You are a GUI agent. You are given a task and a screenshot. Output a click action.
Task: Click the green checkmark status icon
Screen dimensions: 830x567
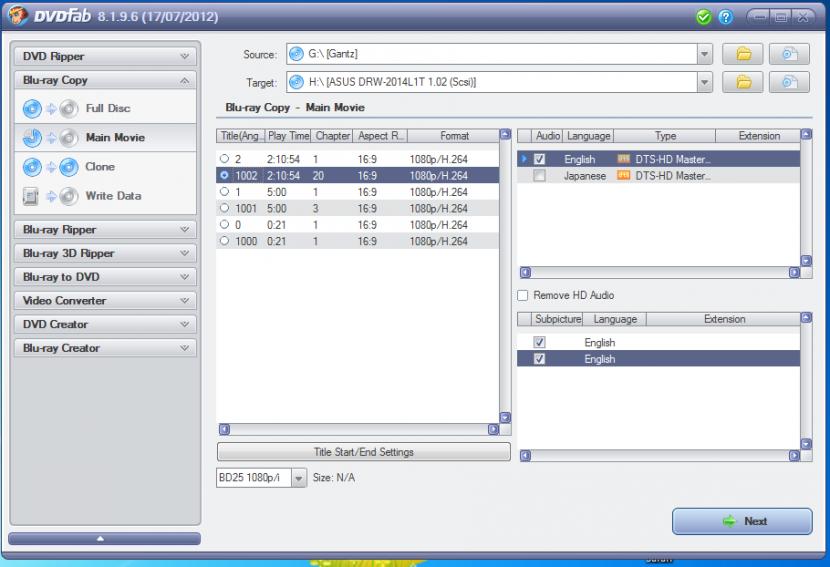703,17
